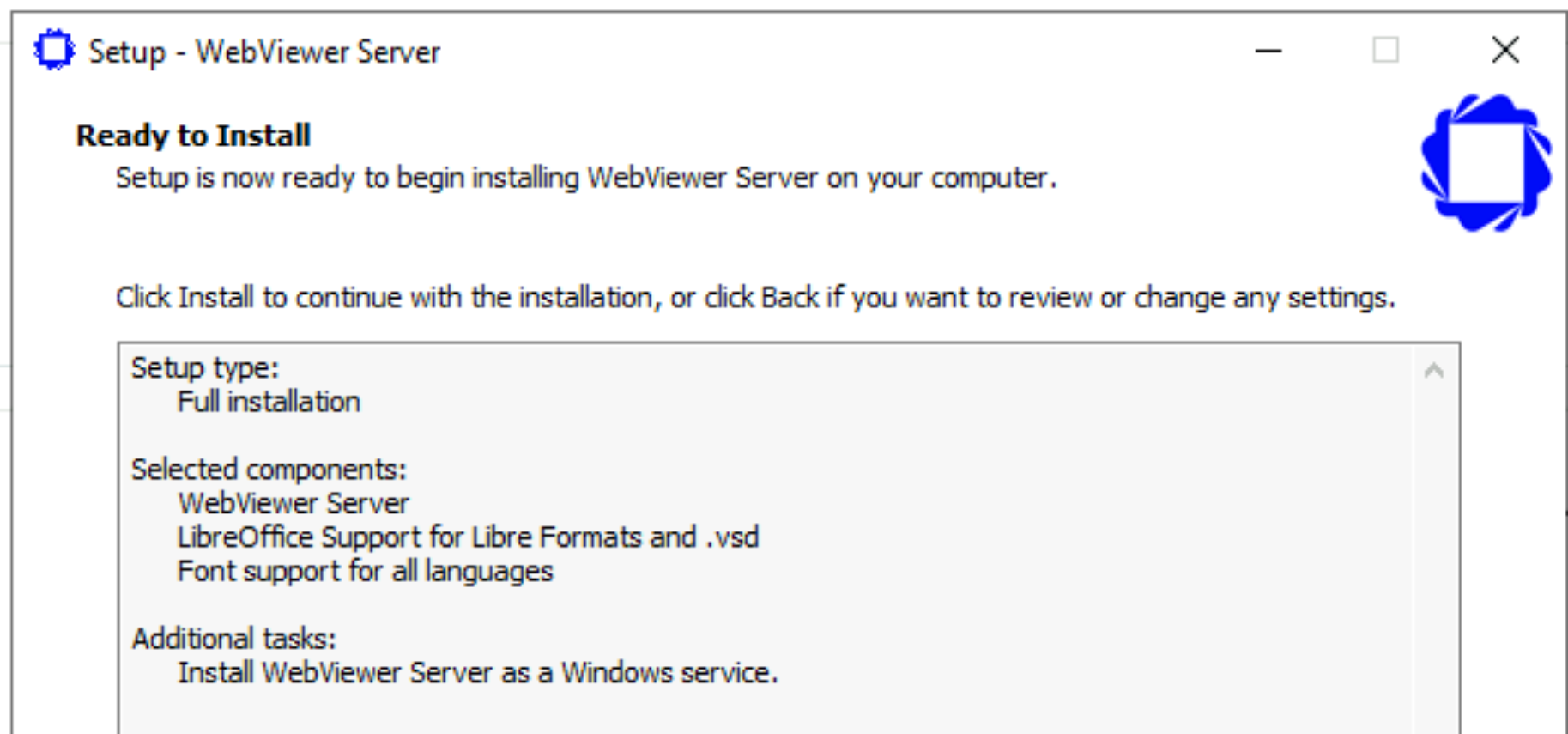This screenshot has width=1568, height=734.
Task: Select the "Full installation" line in summary
Action: coord(269,402)
